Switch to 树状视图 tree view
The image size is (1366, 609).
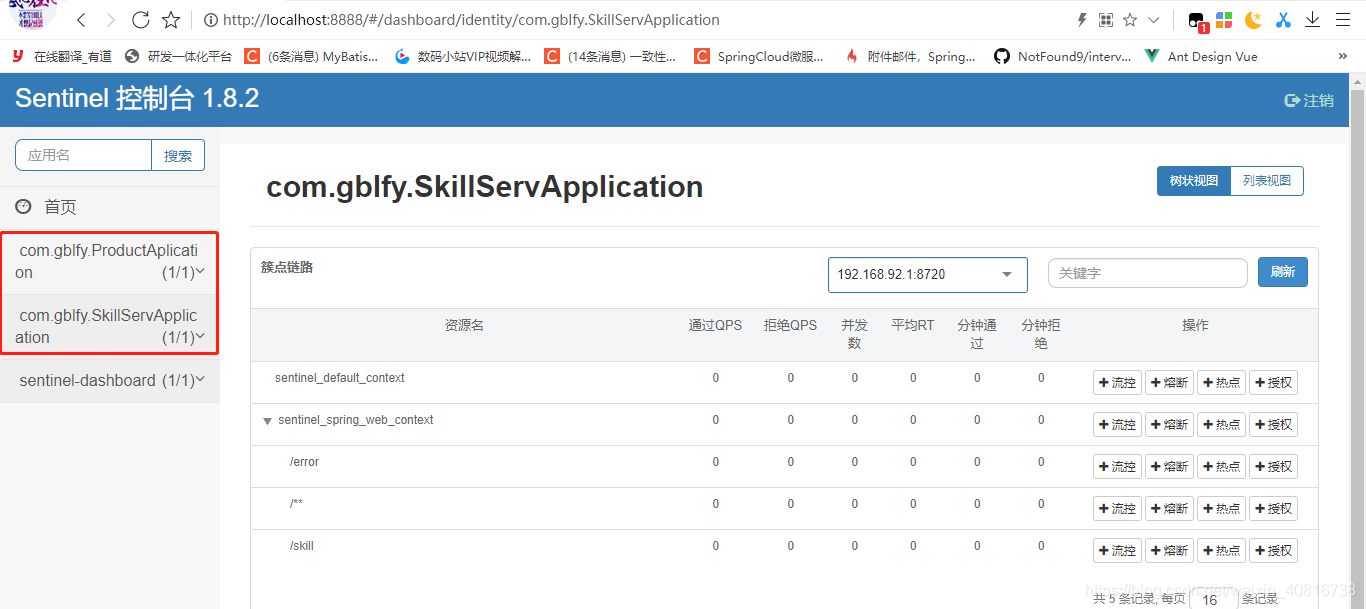(1194, 181)
